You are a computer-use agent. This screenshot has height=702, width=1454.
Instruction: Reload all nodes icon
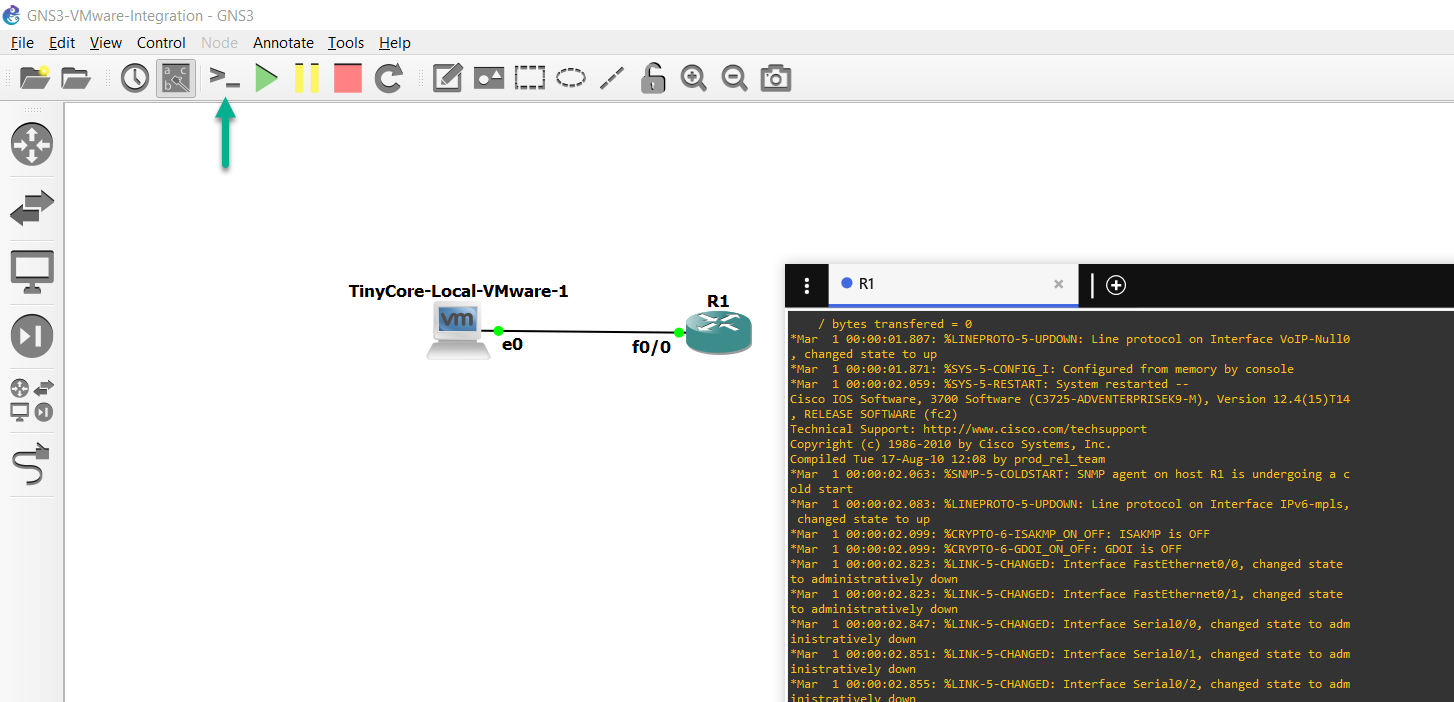coord(389,78)
